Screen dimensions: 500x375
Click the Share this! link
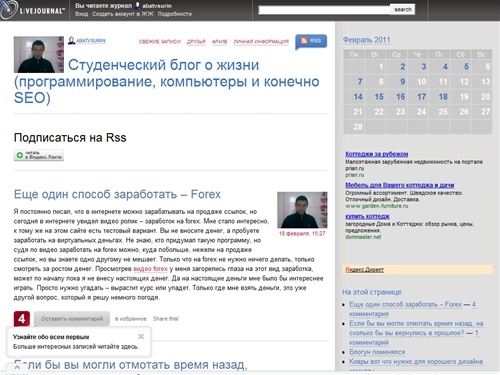pos(166,319)
